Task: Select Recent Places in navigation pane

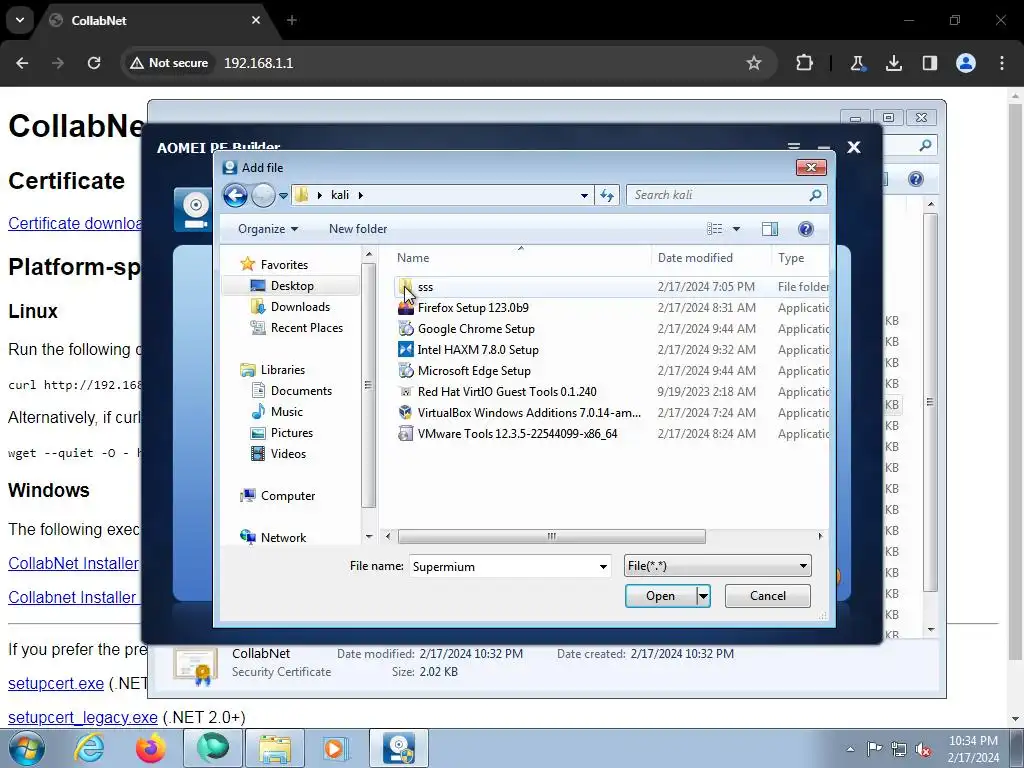Action: click(x=306, y=327)
